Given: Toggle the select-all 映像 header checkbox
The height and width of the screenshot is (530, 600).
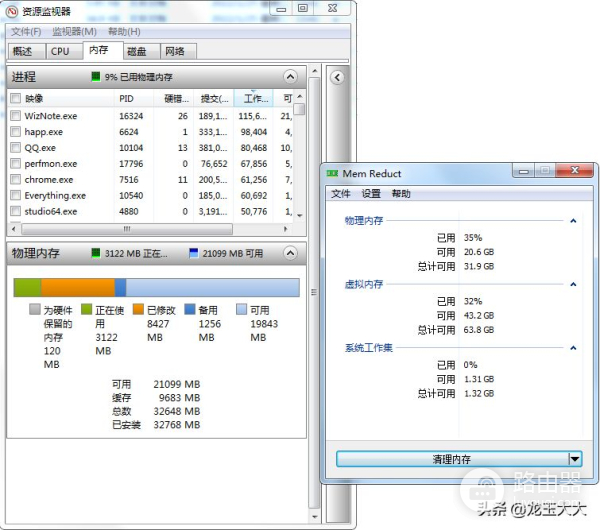Looking at the screenshot, I should point(15,99).
